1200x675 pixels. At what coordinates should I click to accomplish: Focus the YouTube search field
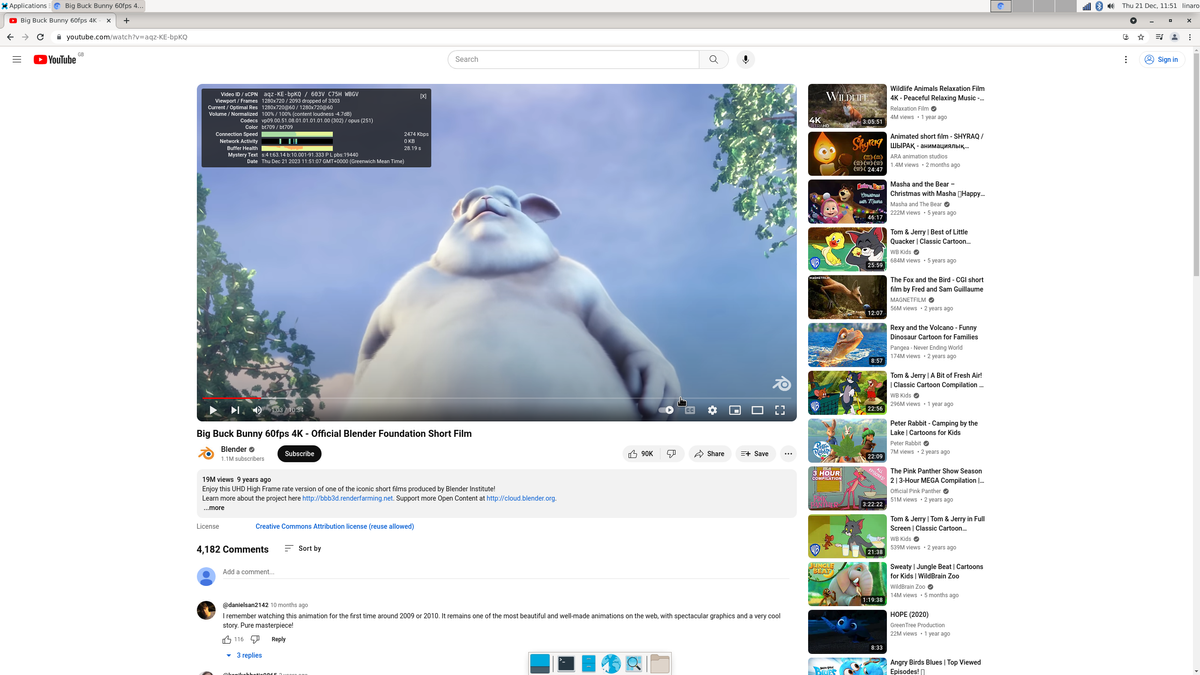(573, 59)
